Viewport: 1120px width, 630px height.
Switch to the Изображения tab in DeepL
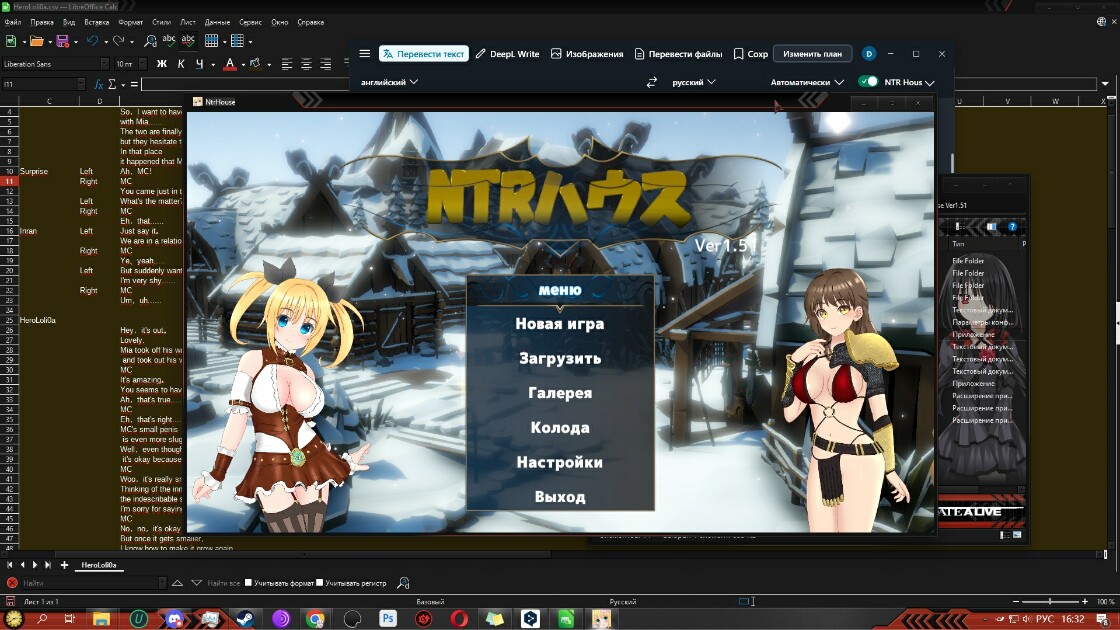[586, 54]
